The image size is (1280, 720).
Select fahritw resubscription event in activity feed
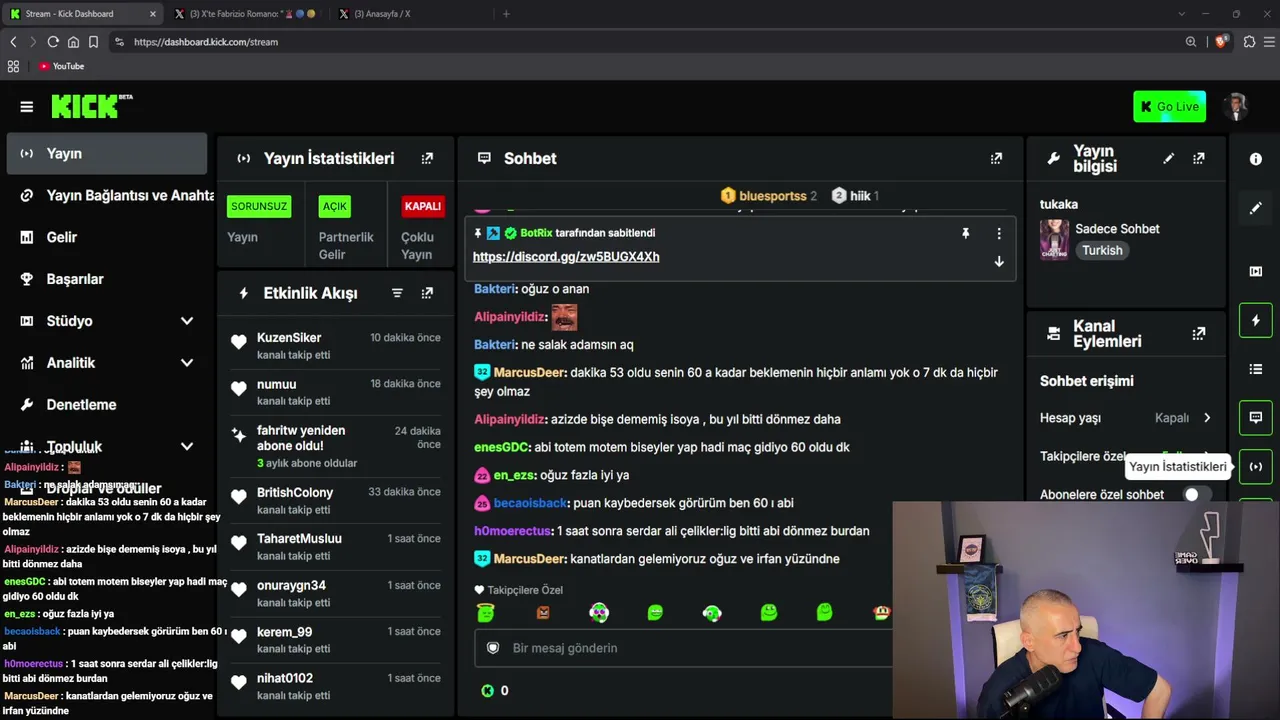pyautogui.click(x=335, y=447)
